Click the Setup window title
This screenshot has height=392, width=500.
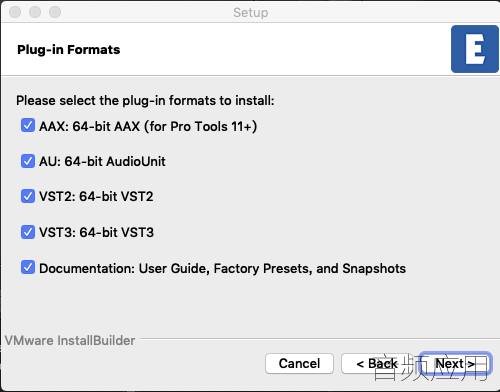point(251,13)
